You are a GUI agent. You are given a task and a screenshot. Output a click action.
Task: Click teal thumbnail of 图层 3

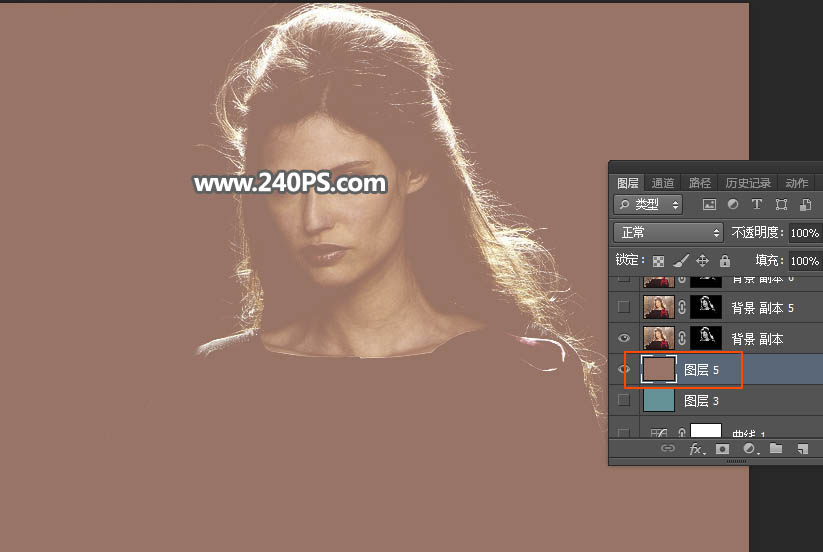pyautogui.click(x=659, y=400)
